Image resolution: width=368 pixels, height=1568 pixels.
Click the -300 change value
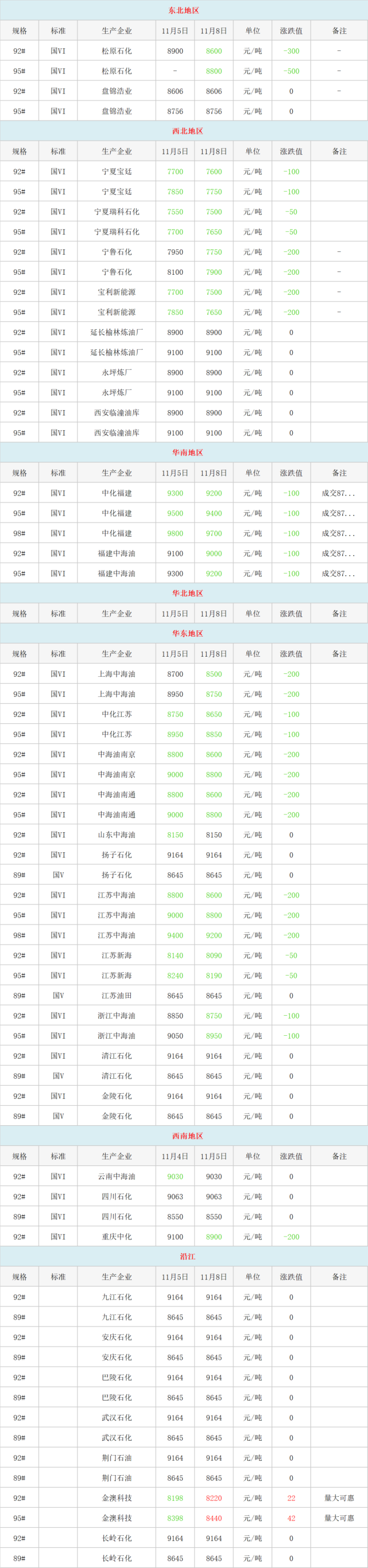click(x=291, y=51)
